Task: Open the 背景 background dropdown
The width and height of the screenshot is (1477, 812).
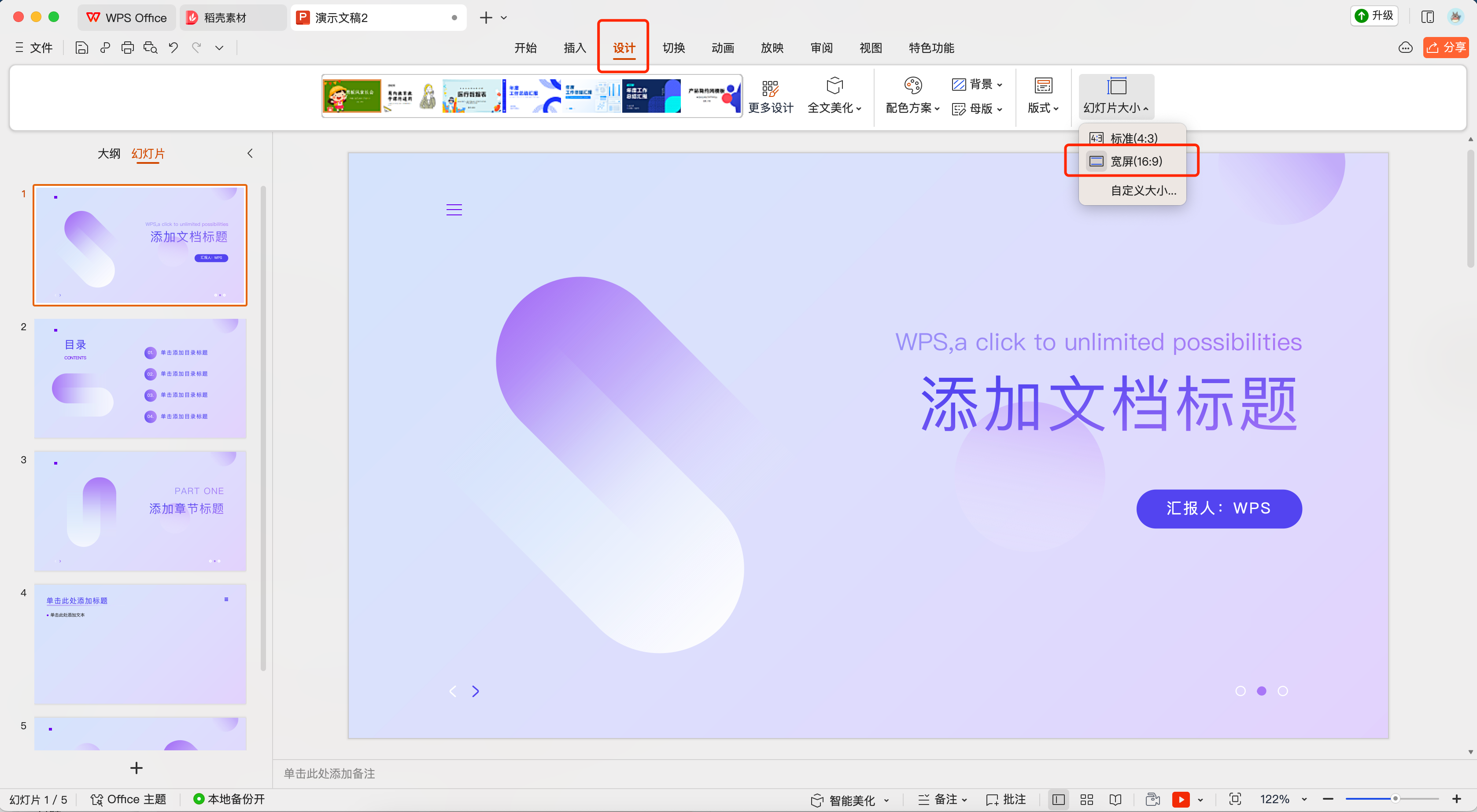Action: 977,84
